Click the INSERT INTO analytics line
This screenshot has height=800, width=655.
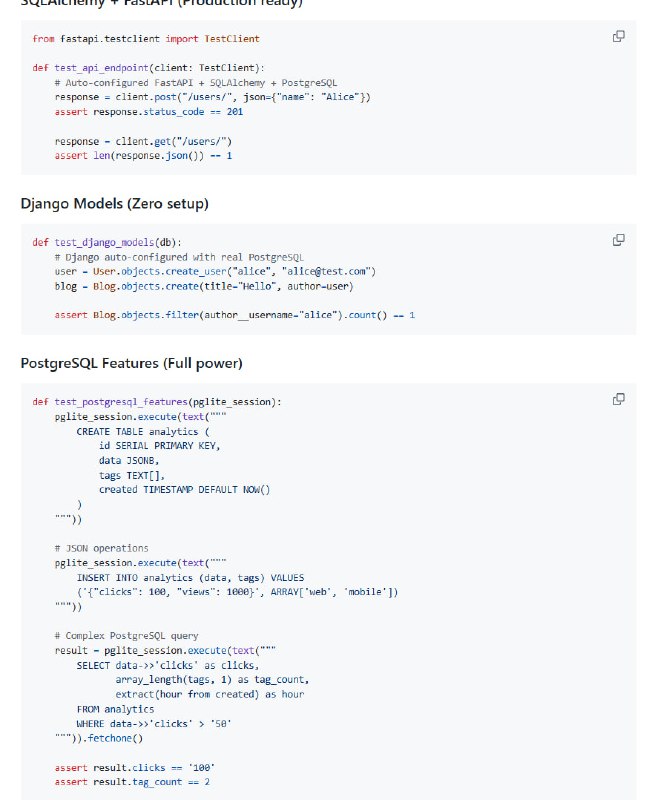coord(190,578)
